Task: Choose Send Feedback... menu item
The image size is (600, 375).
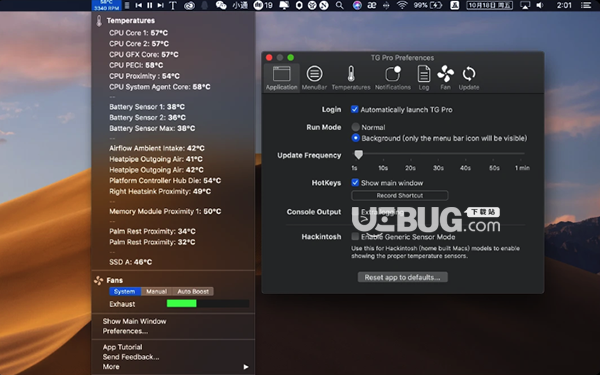Action: (131, 357)
